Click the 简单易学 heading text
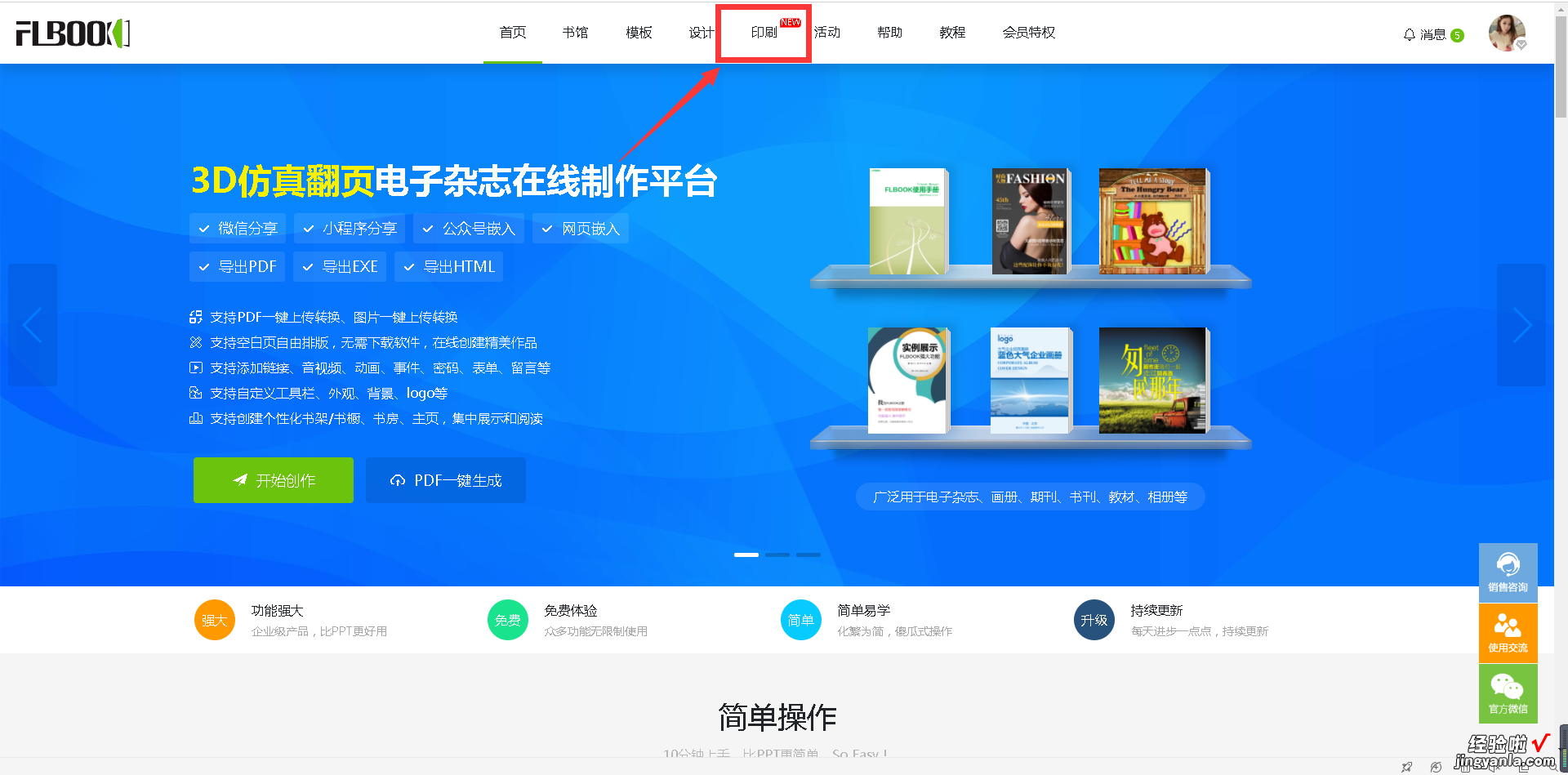This screenshot has height=775, width=1568. click(864, 611)
